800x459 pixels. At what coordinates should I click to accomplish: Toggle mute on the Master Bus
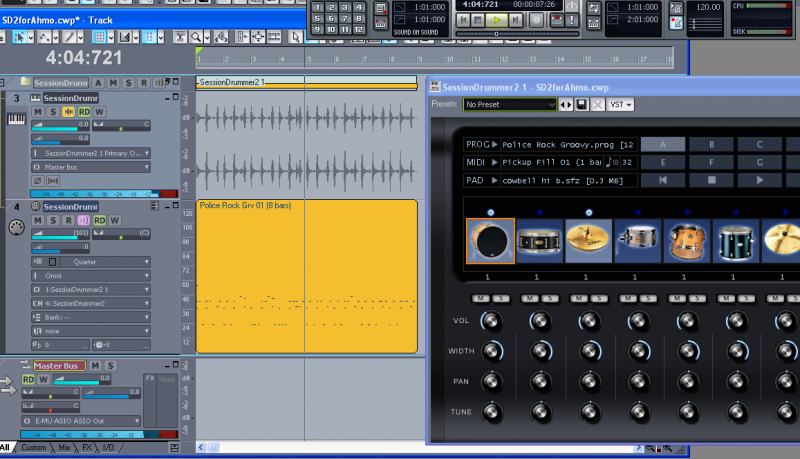(96, 366)
